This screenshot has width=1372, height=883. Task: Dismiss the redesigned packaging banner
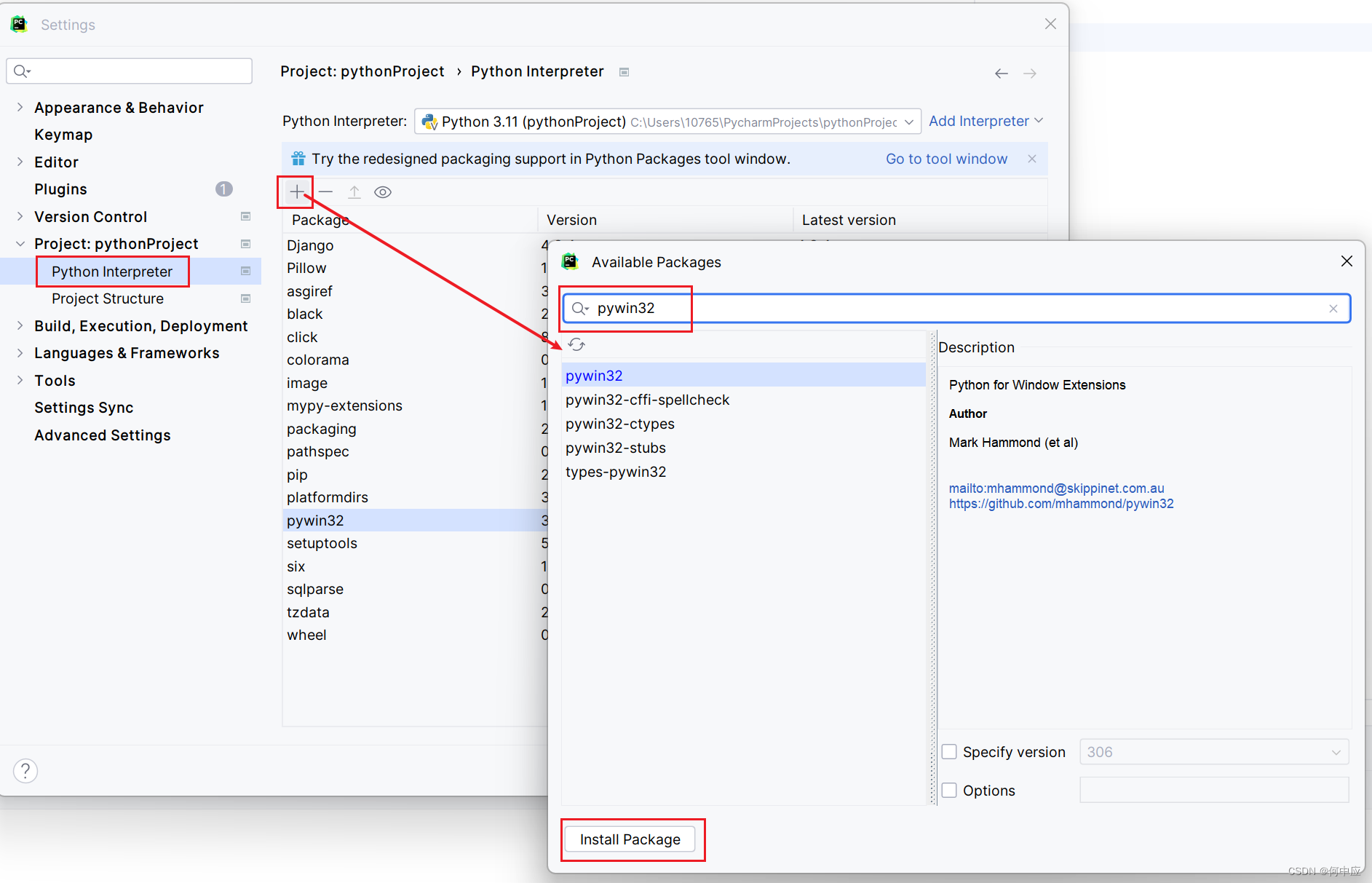coord(1032,159)
